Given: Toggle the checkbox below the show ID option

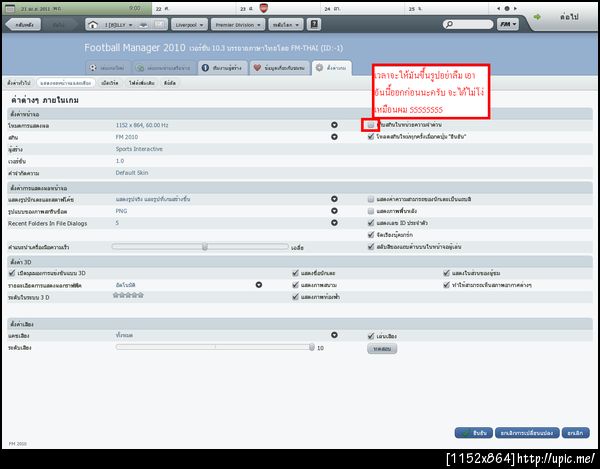Looking at the screenshot, I should tap(370, 234).
